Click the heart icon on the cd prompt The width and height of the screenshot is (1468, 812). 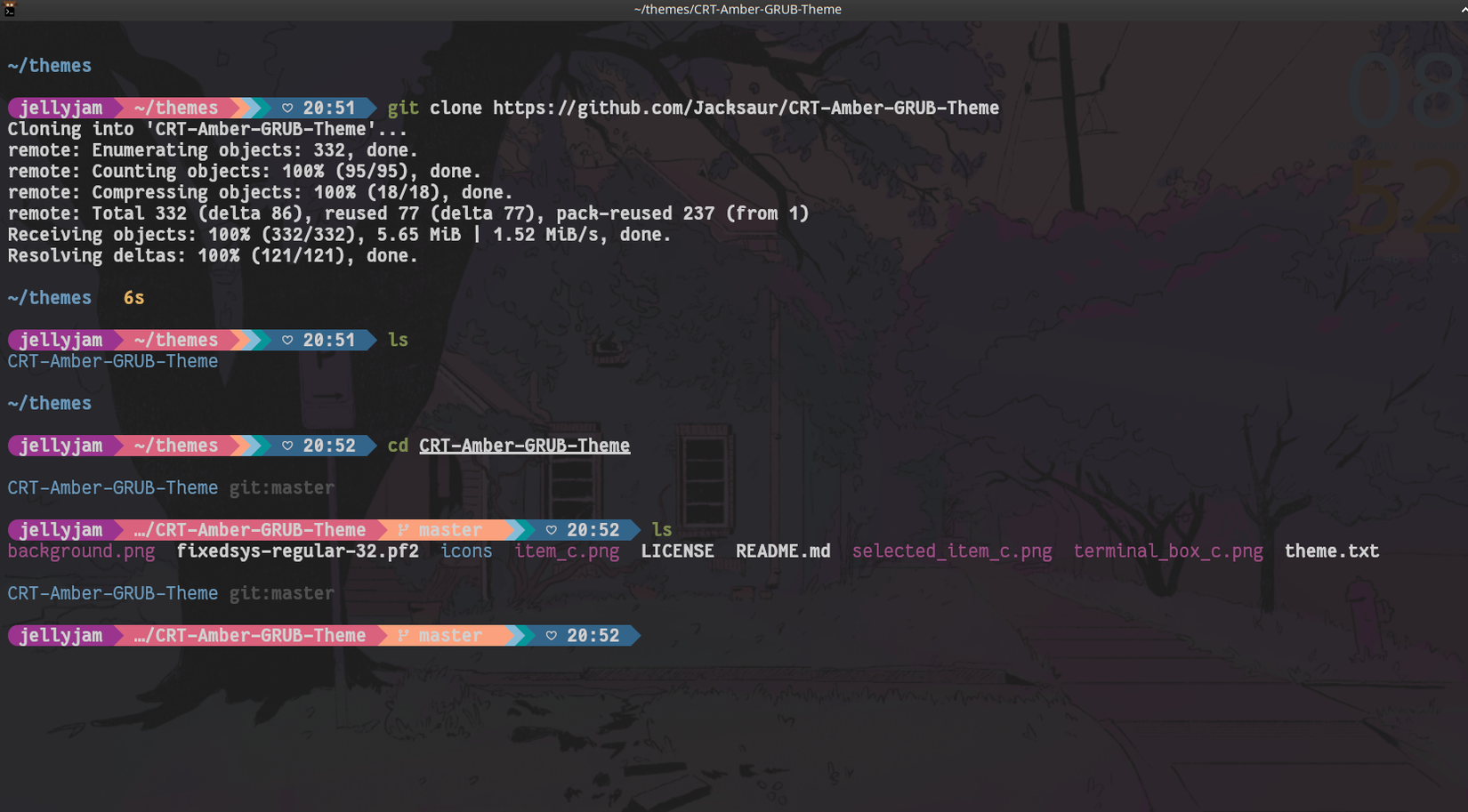click(287, 446)
